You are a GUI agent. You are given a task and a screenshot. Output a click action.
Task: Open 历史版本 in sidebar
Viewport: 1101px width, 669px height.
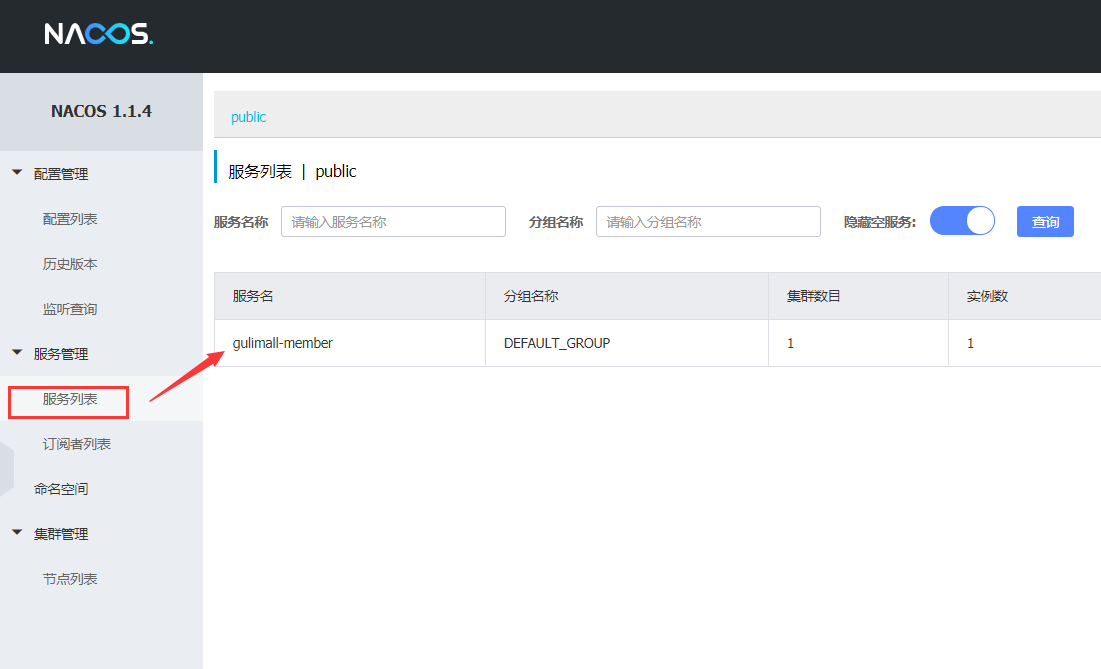pos(70,264)
